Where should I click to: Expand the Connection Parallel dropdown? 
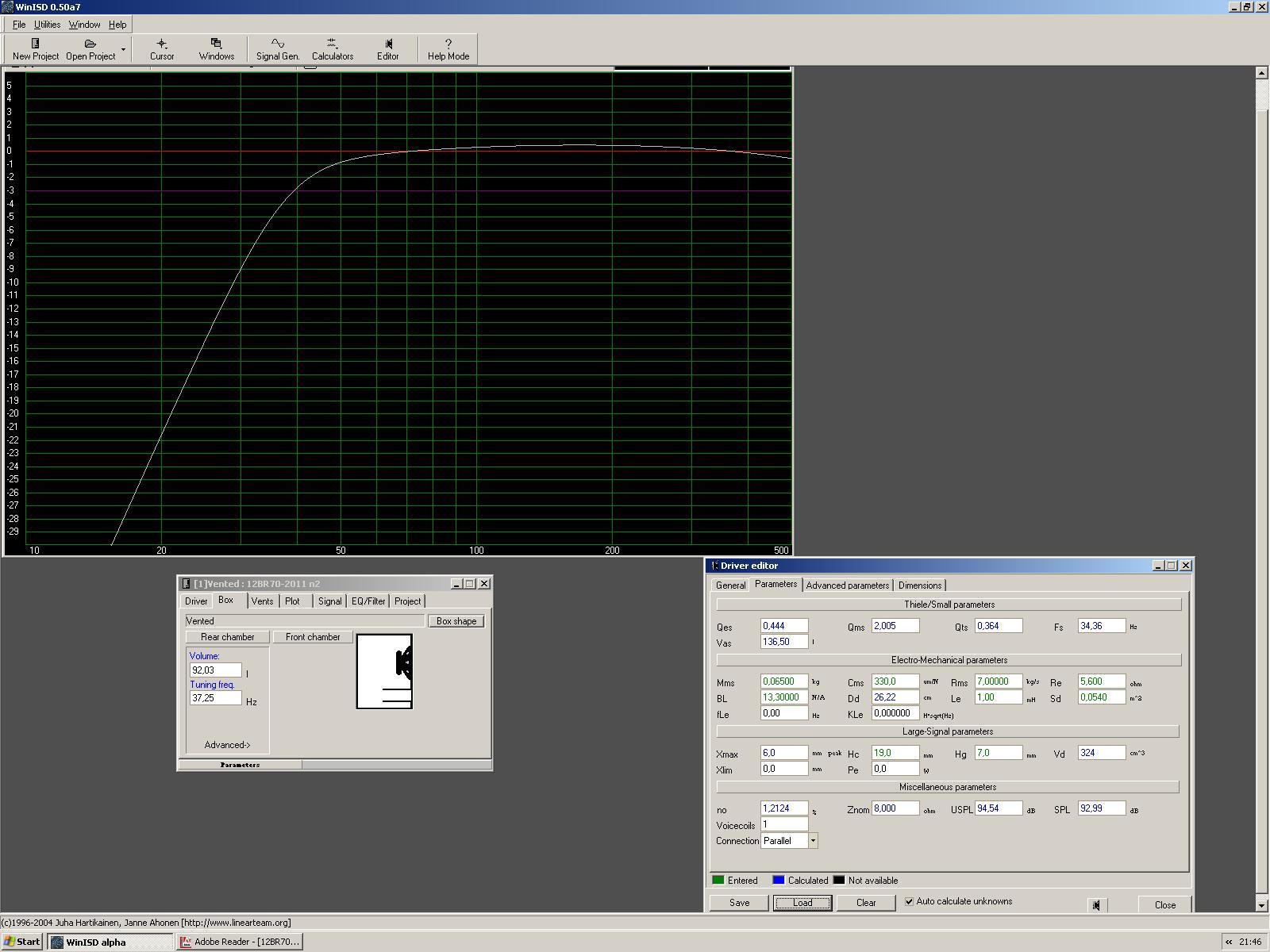coord(813,841)
